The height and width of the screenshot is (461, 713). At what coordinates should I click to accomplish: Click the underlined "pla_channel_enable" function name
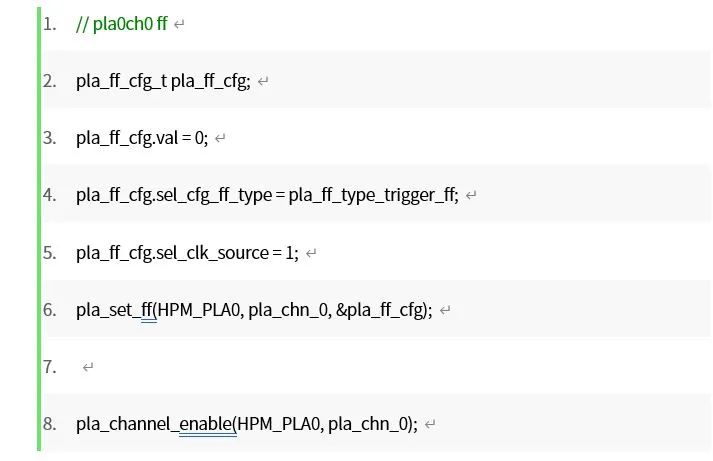(x=153, y=424)
